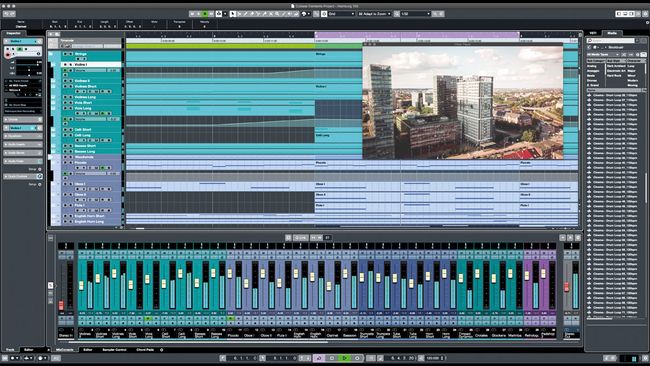The width and height of the screenshot is (650, 366).
Task: Click Play on the transport bar
Action: [344, 358]
